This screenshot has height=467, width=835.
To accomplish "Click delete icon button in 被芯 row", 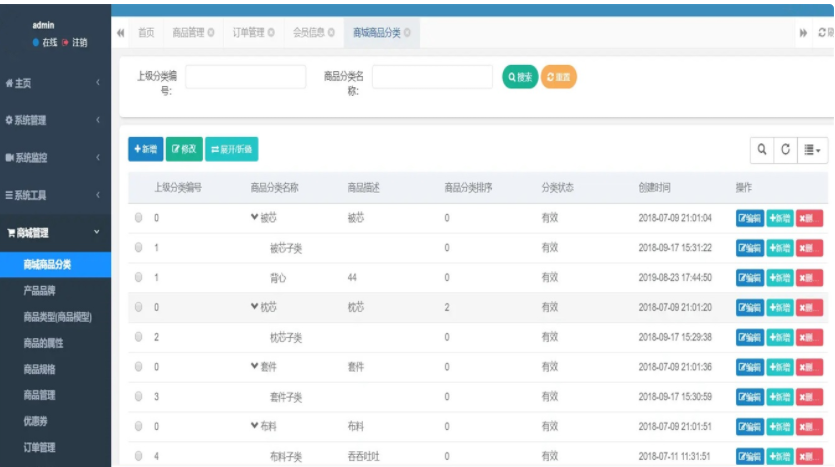I will pos(809,218).
